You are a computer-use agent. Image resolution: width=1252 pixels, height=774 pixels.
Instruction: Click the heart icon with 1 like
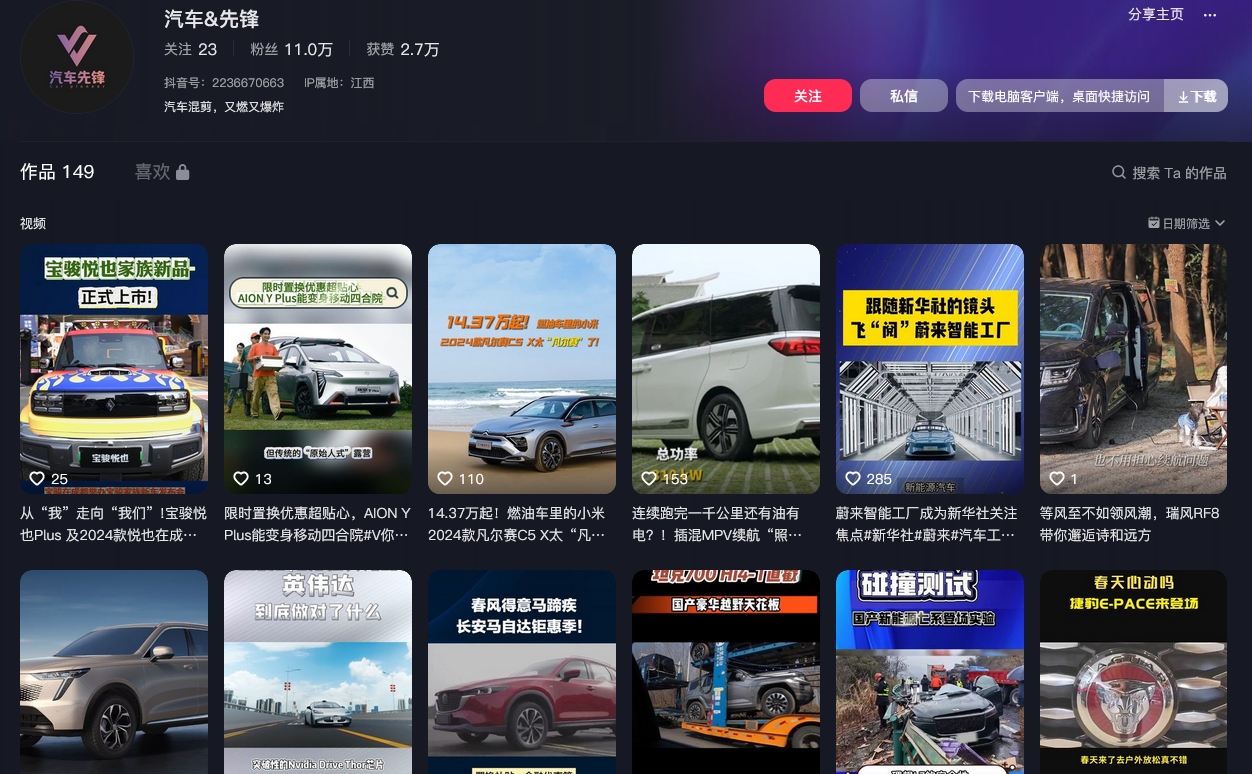click(x=1057, y=479)
